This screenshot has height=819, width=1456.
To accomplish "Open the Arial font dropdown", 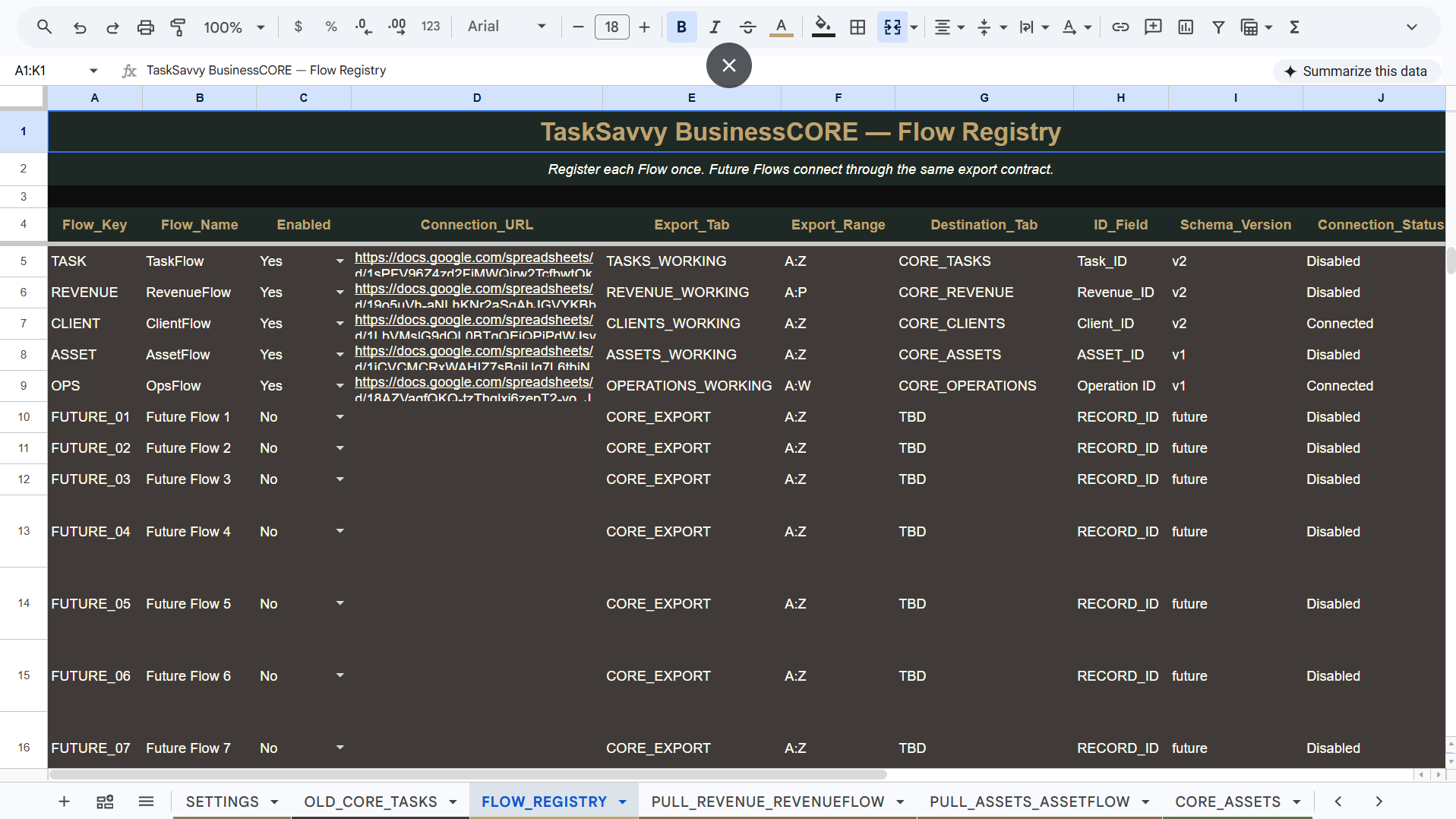I will click(x=507, y=27).
